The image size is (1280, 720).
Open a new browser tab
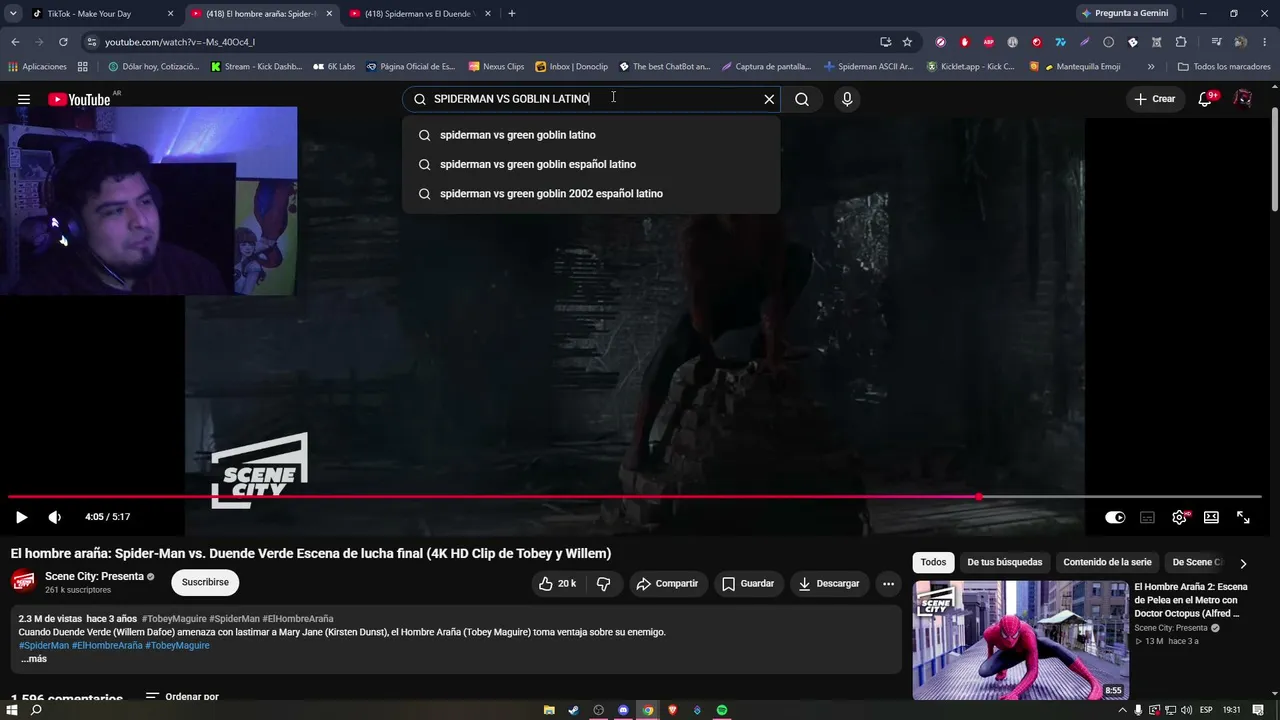coord(512,14)
